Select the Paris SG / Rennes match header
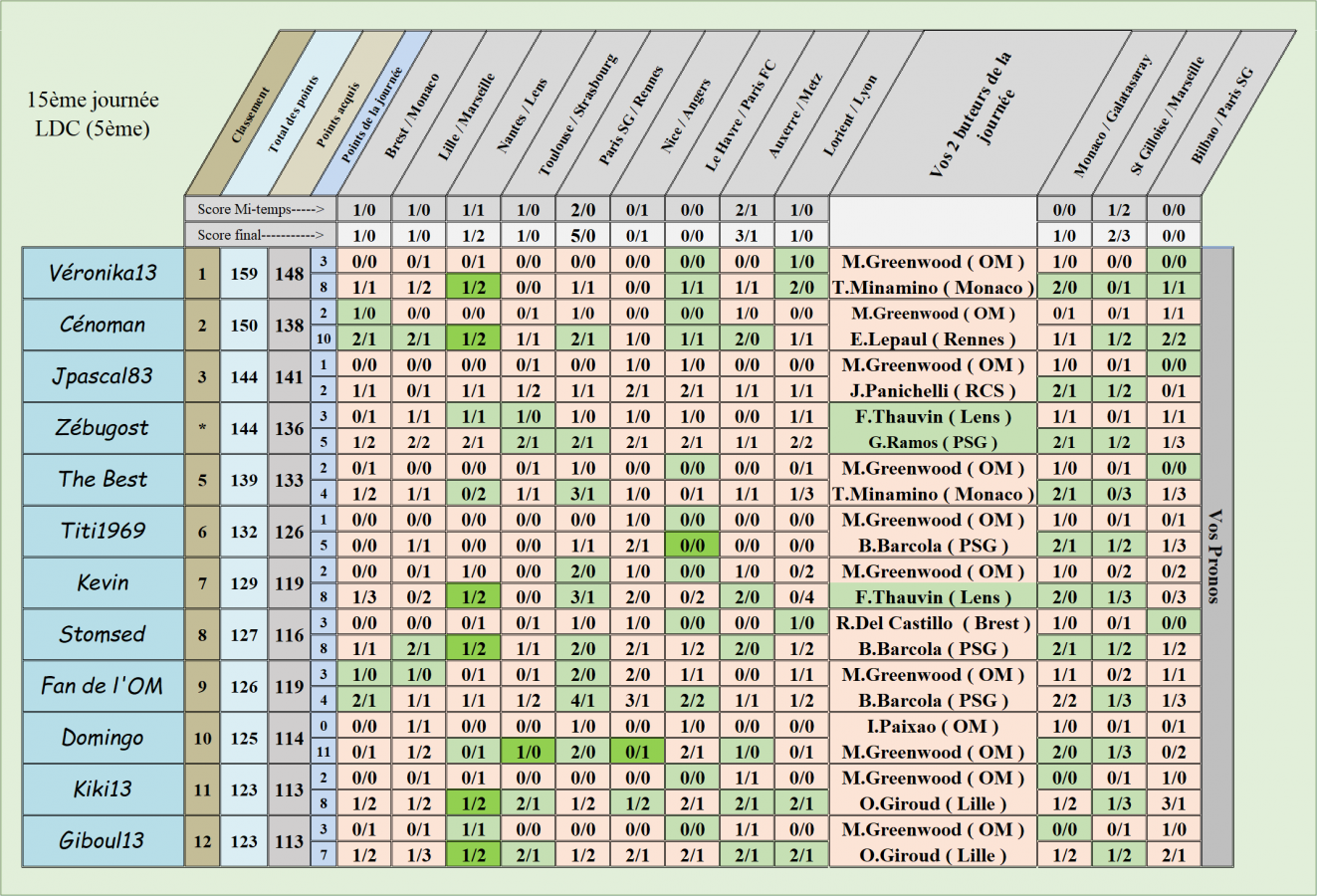 click(629, 116)
